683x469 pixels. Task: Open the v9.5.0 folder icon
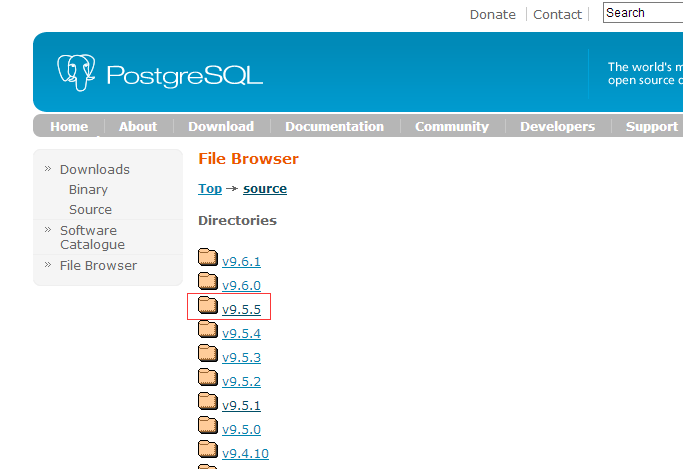coord(208,425)
